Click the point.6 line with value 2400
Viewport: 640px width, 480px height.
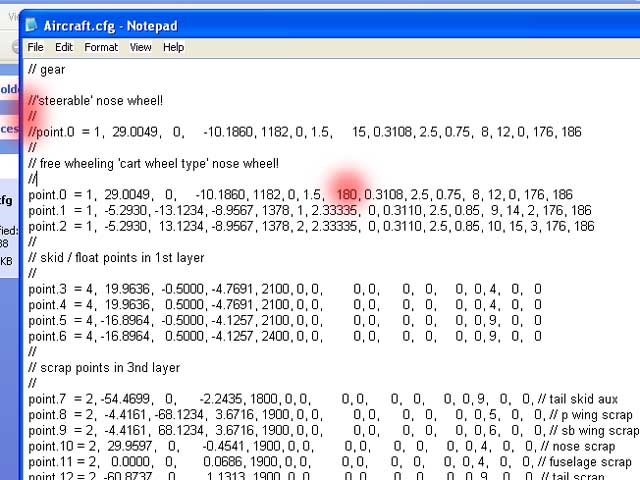point(200,336)
